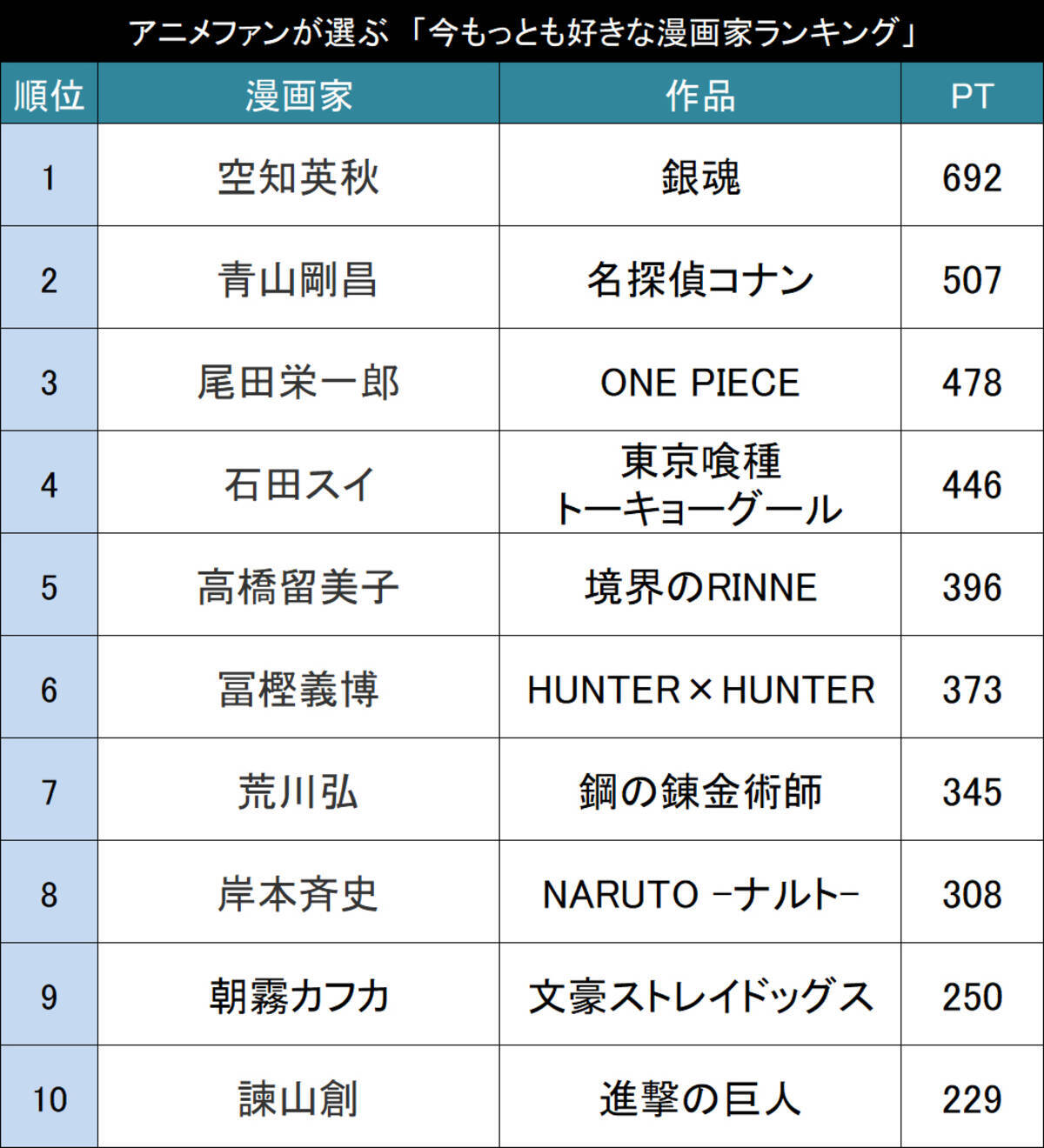Click the 進撃の巨人 work cell
Image resolution: width=1044 pixels, height=1148 pixels.
pyautogui.click(x=700, y=1098)
